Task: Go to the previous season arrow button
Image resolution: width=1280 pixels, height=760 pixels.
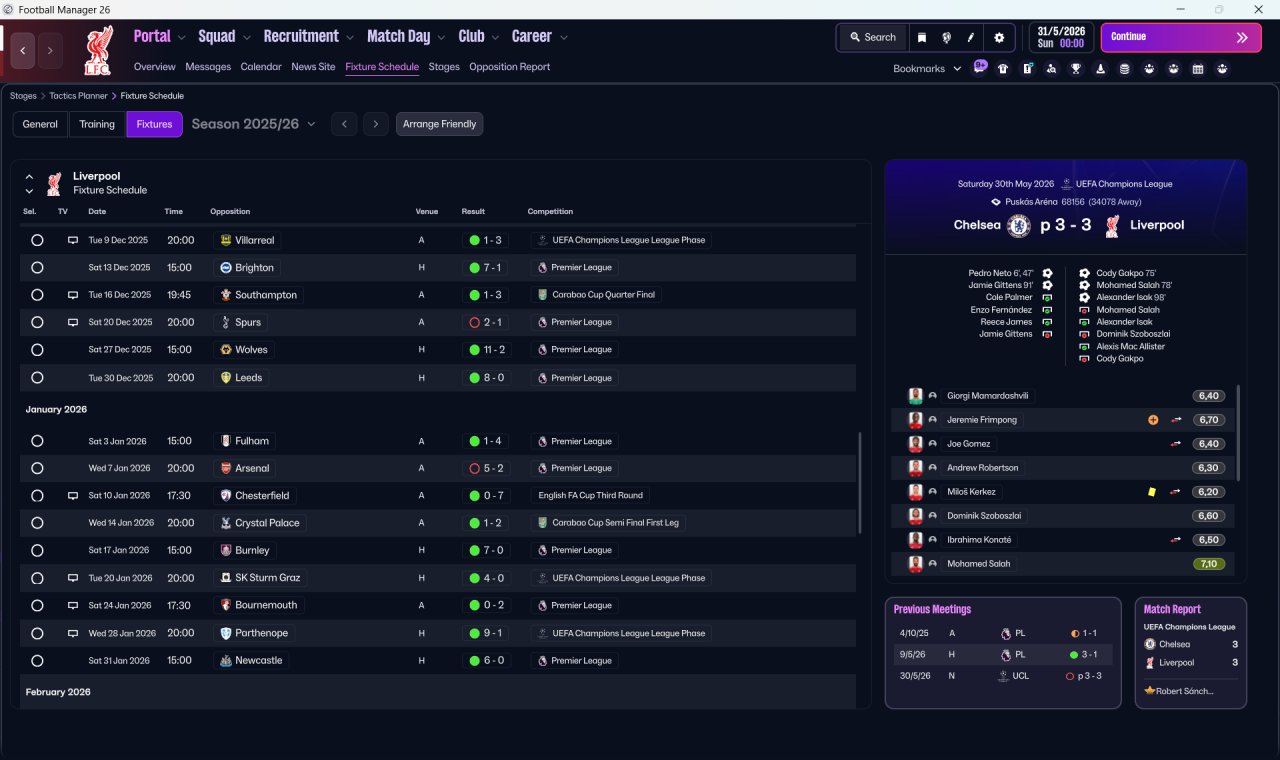Action: coord(344,124)
